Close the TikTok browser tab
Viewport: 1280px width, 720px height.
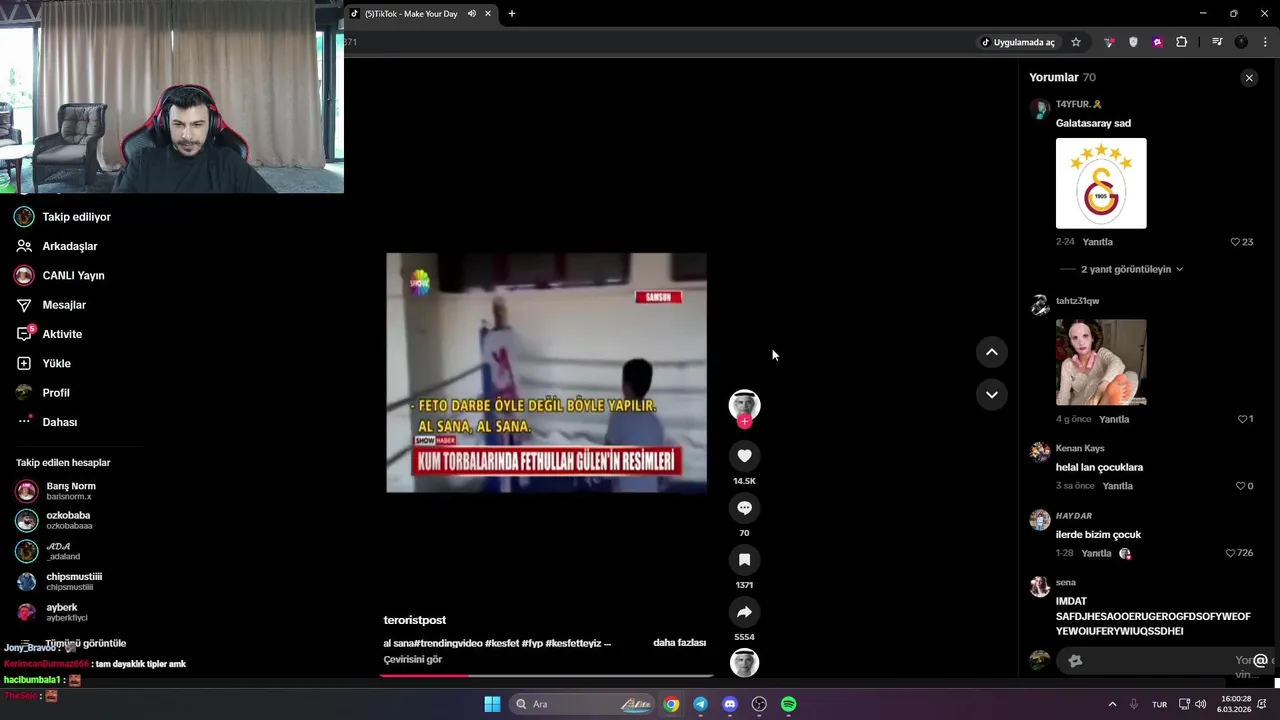coord(488,14)
